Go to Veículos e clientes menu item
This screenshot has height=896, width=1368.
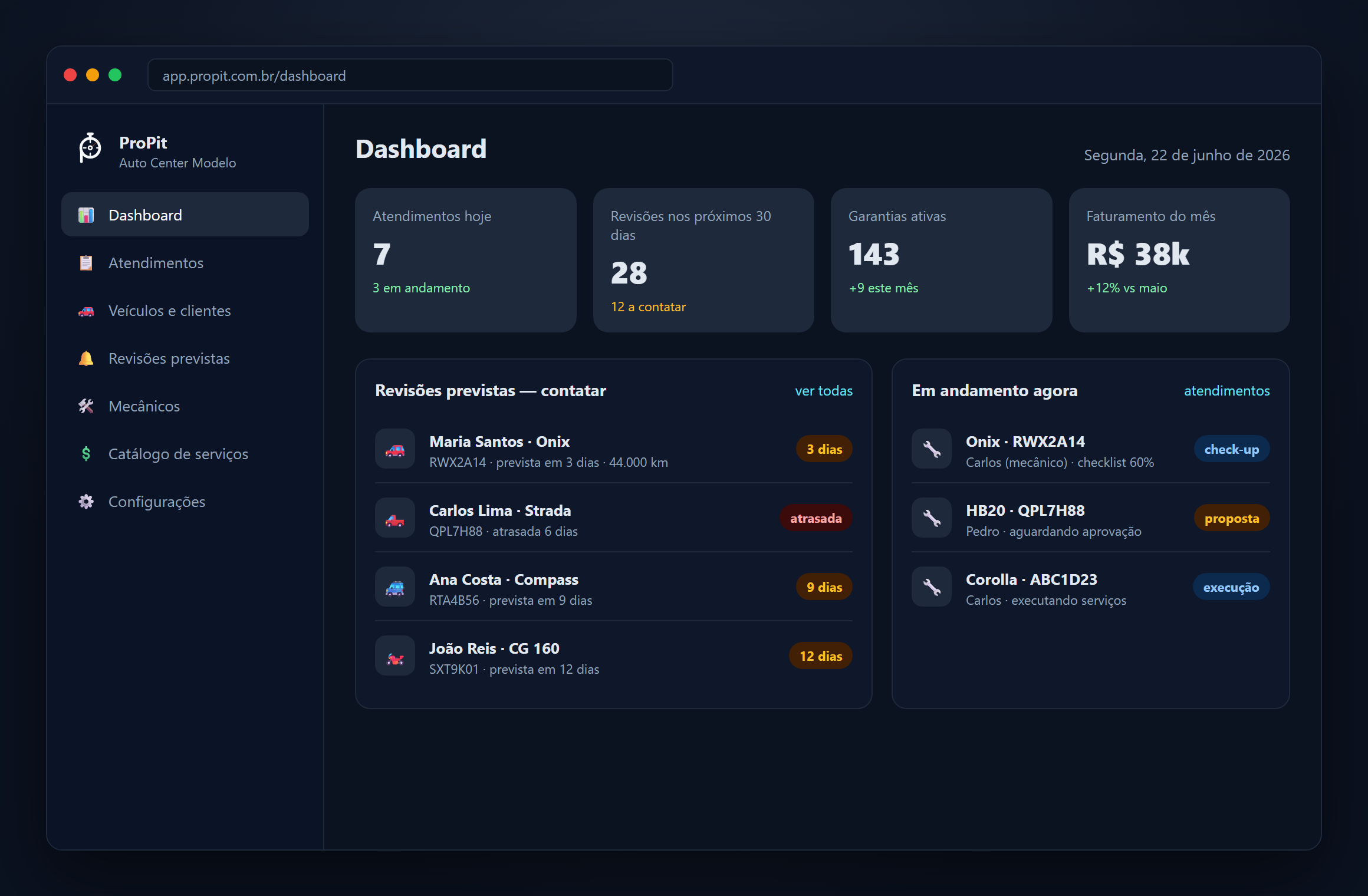coord(185,311)
